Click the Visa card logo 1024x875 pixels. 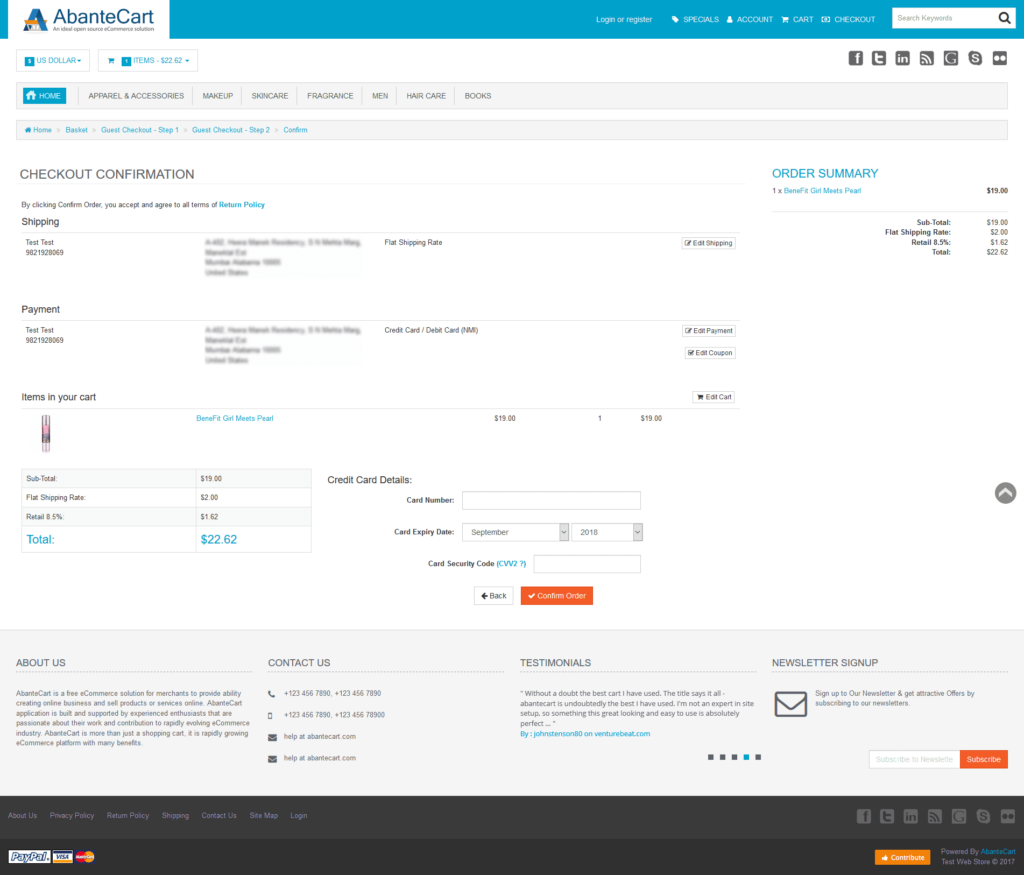tap(63, 857)
